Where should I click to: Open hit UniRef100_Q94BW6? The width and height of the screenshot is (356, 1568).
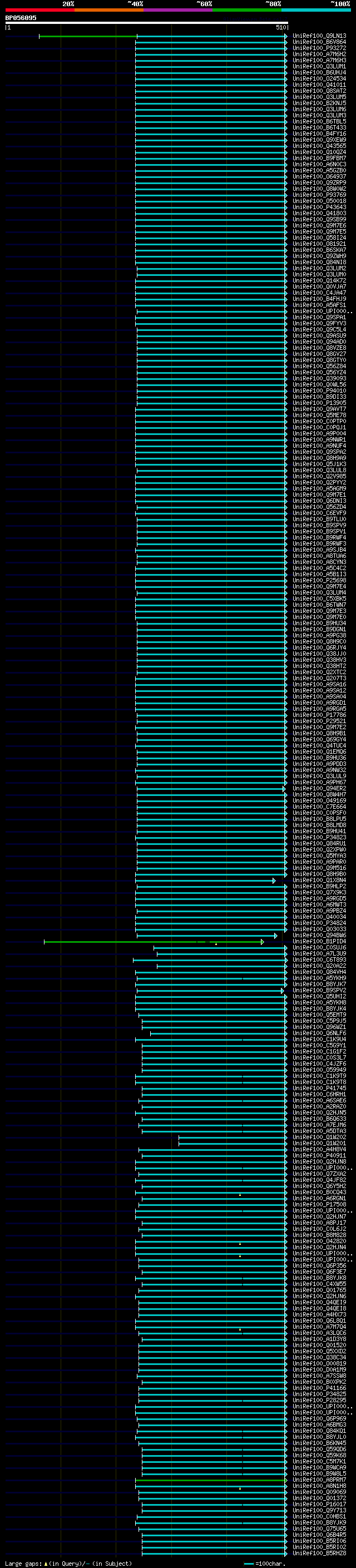pyautogui.click(x=319, y=936)
